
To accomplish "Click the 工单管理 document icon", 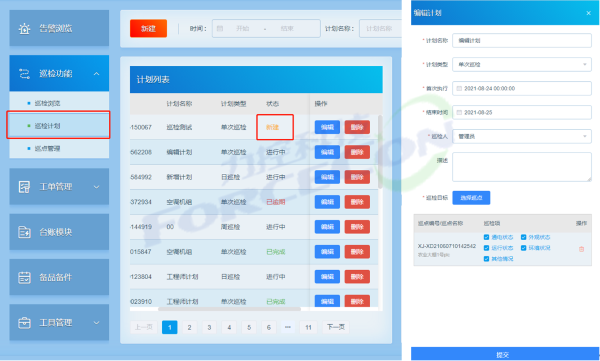I will click(24, 187).
